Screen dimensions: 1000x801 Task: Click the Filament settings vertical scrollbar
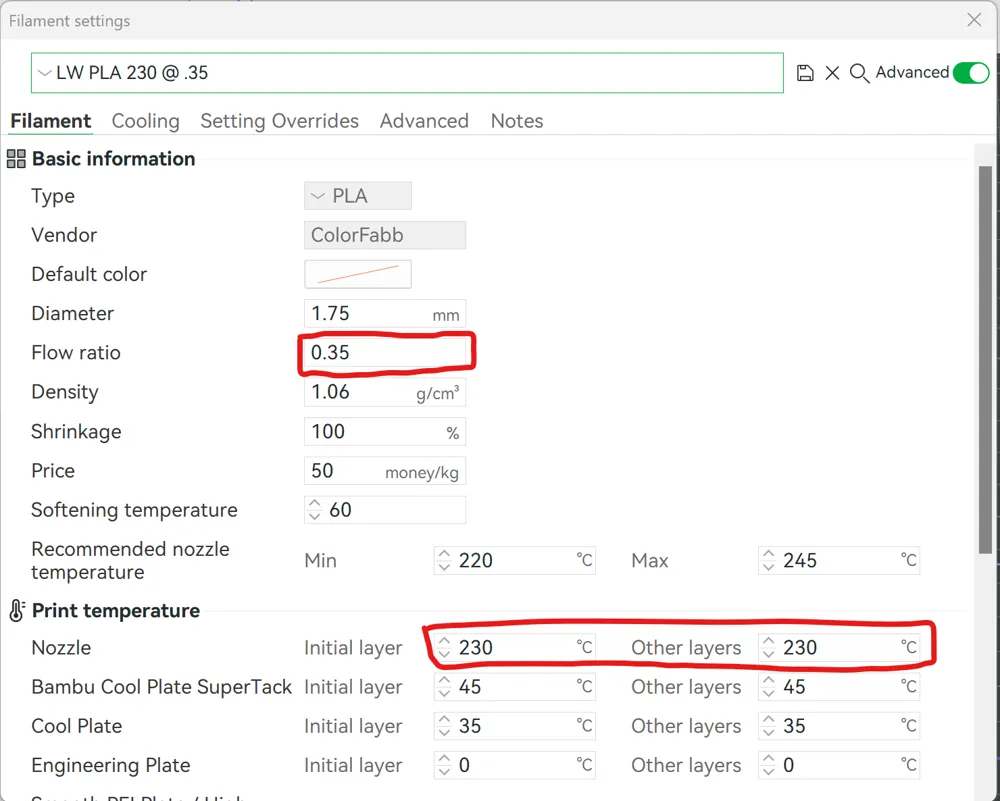(x=985, y=360)
